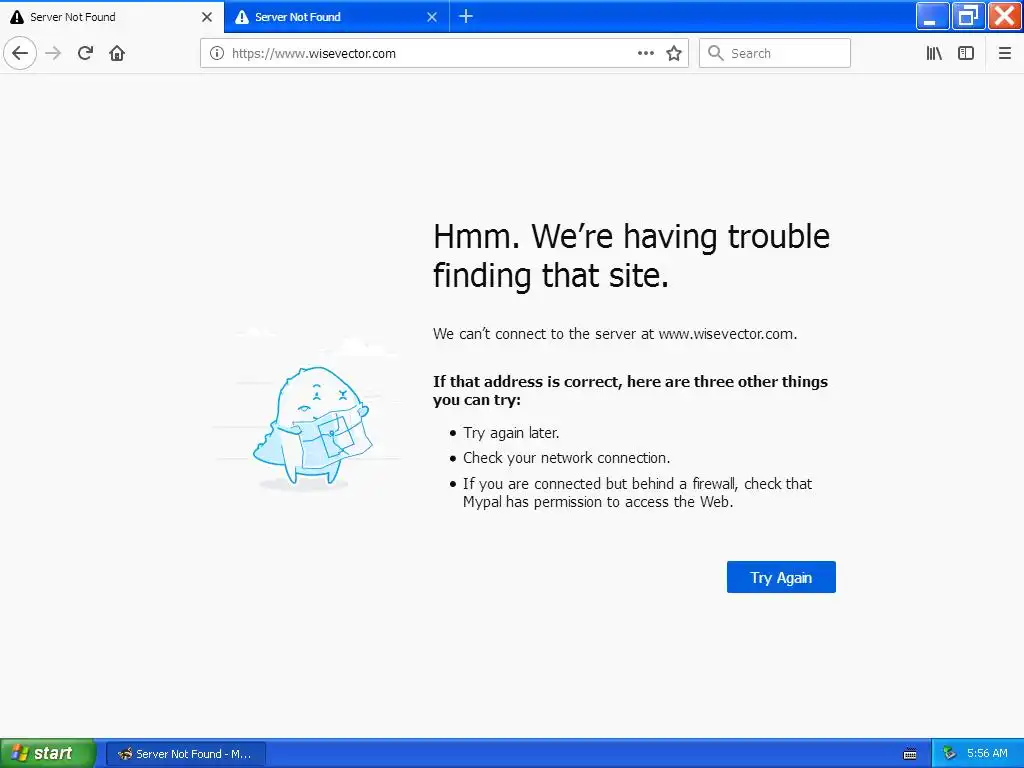Click the firewall permission bullet text

637,492
